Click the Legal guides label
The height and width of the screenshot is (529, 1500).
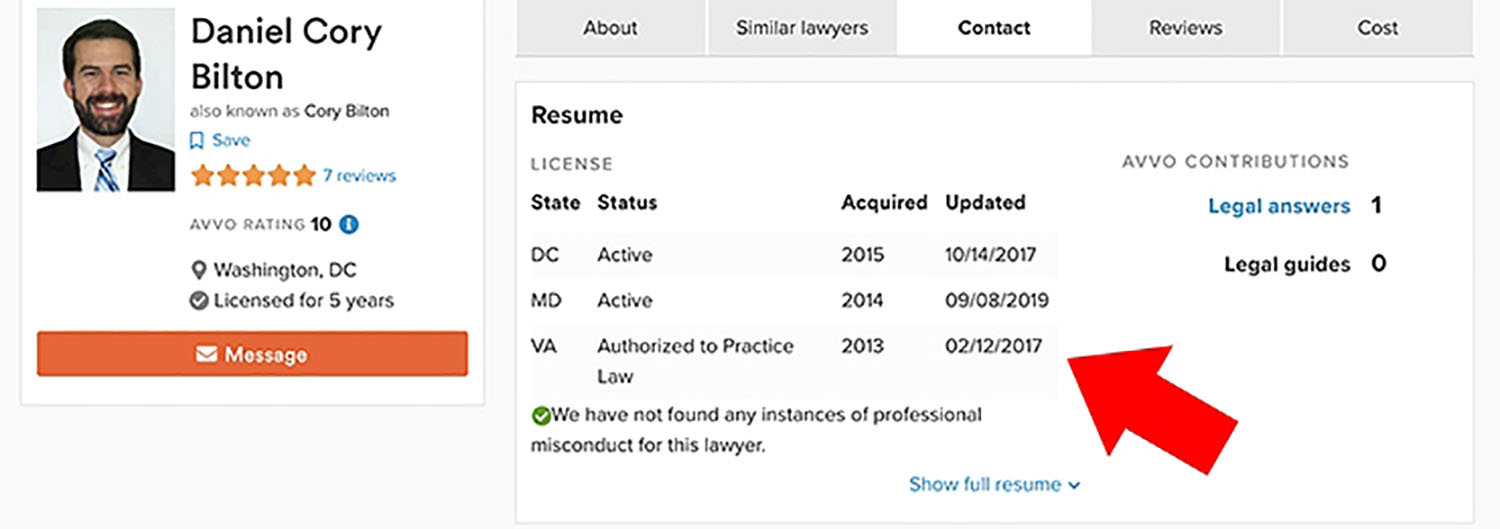click(x=1287, y=265)
